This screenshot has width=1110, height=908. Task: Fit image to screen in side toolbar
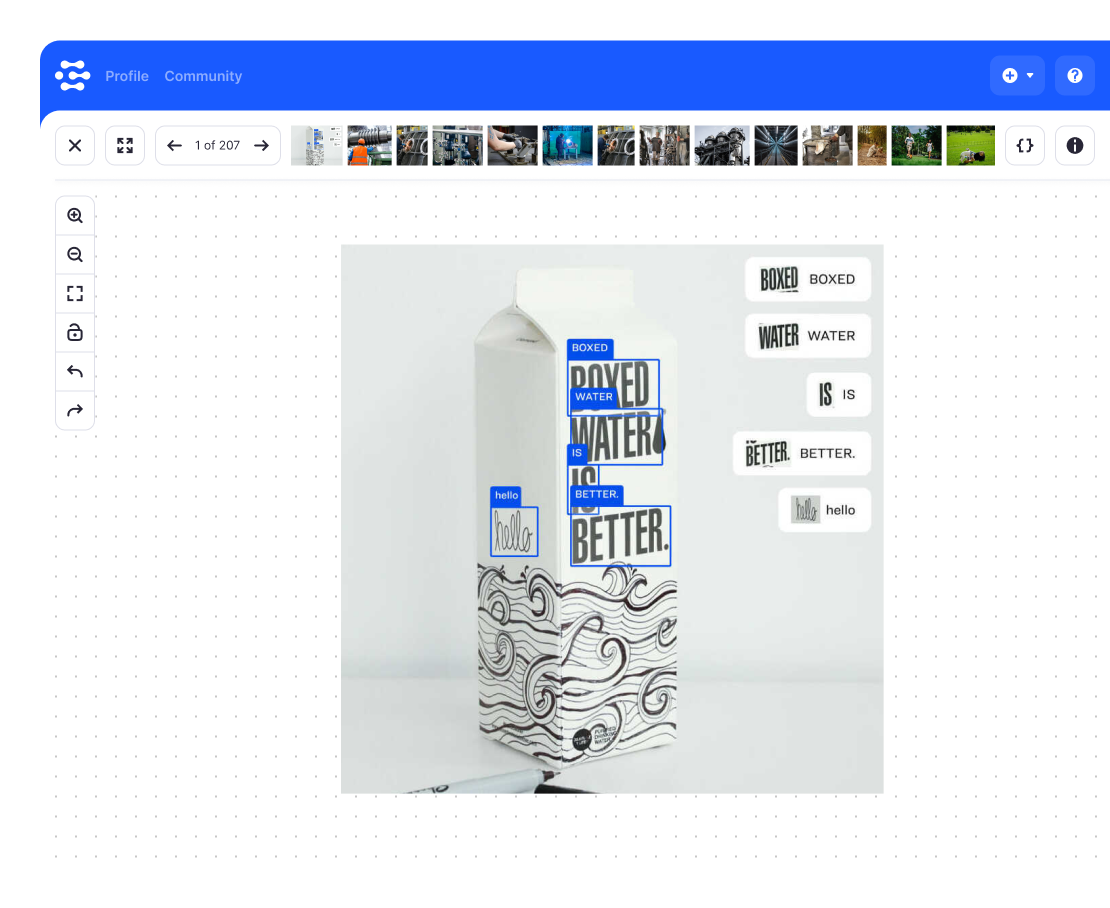pos(75,294)
